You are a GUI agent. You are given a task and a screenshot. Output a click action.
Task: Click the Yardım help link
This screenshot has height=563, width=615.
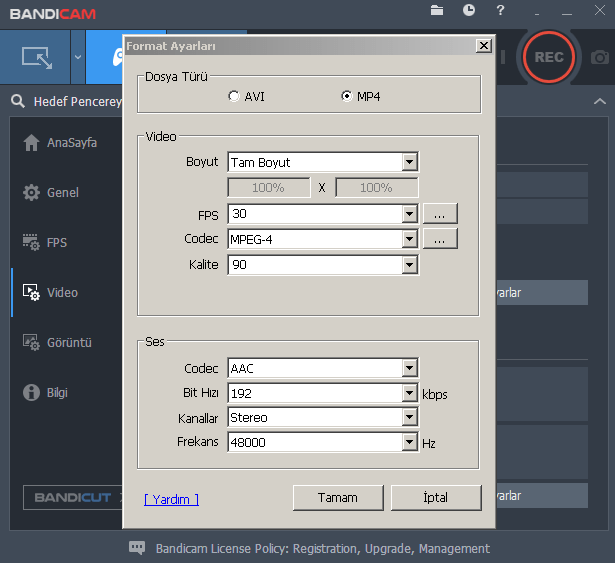(x=171, y=499)
